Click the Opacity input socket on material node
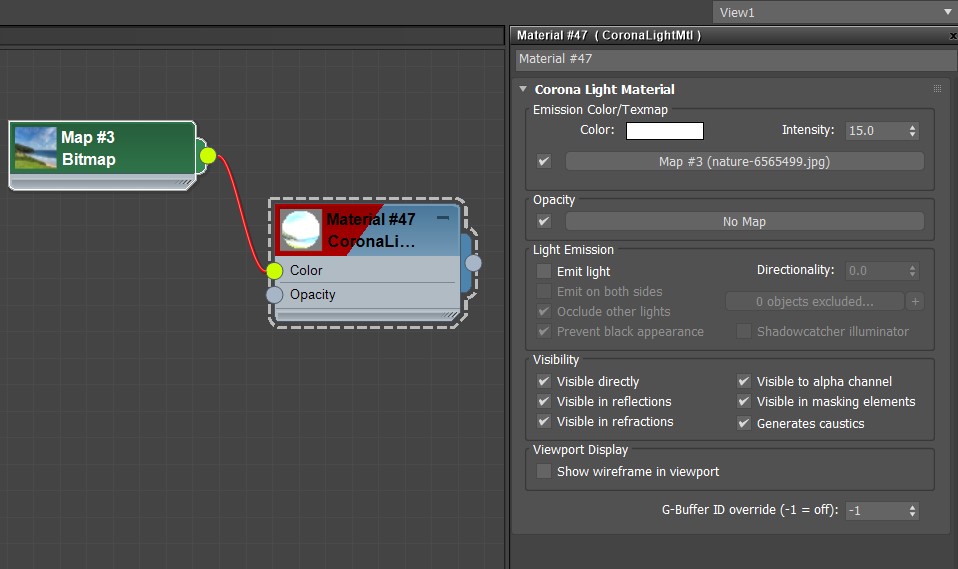 click(x=275, y=295)
